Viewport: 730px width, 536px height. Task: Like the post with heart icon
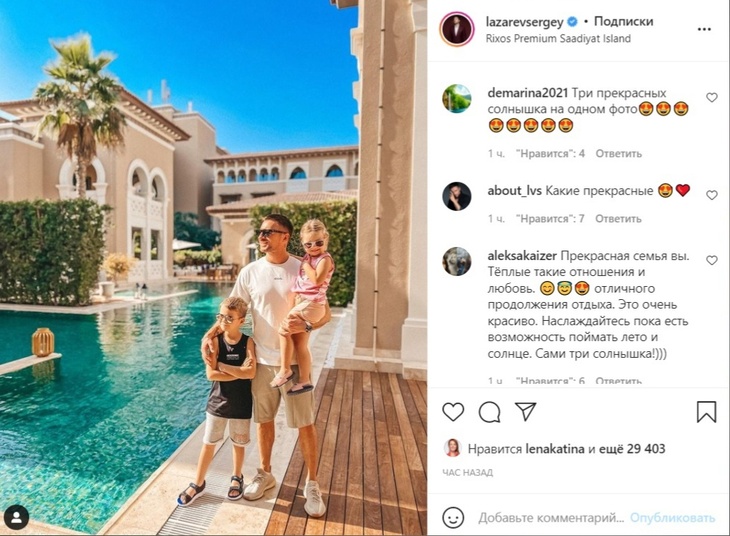[453, 412]
